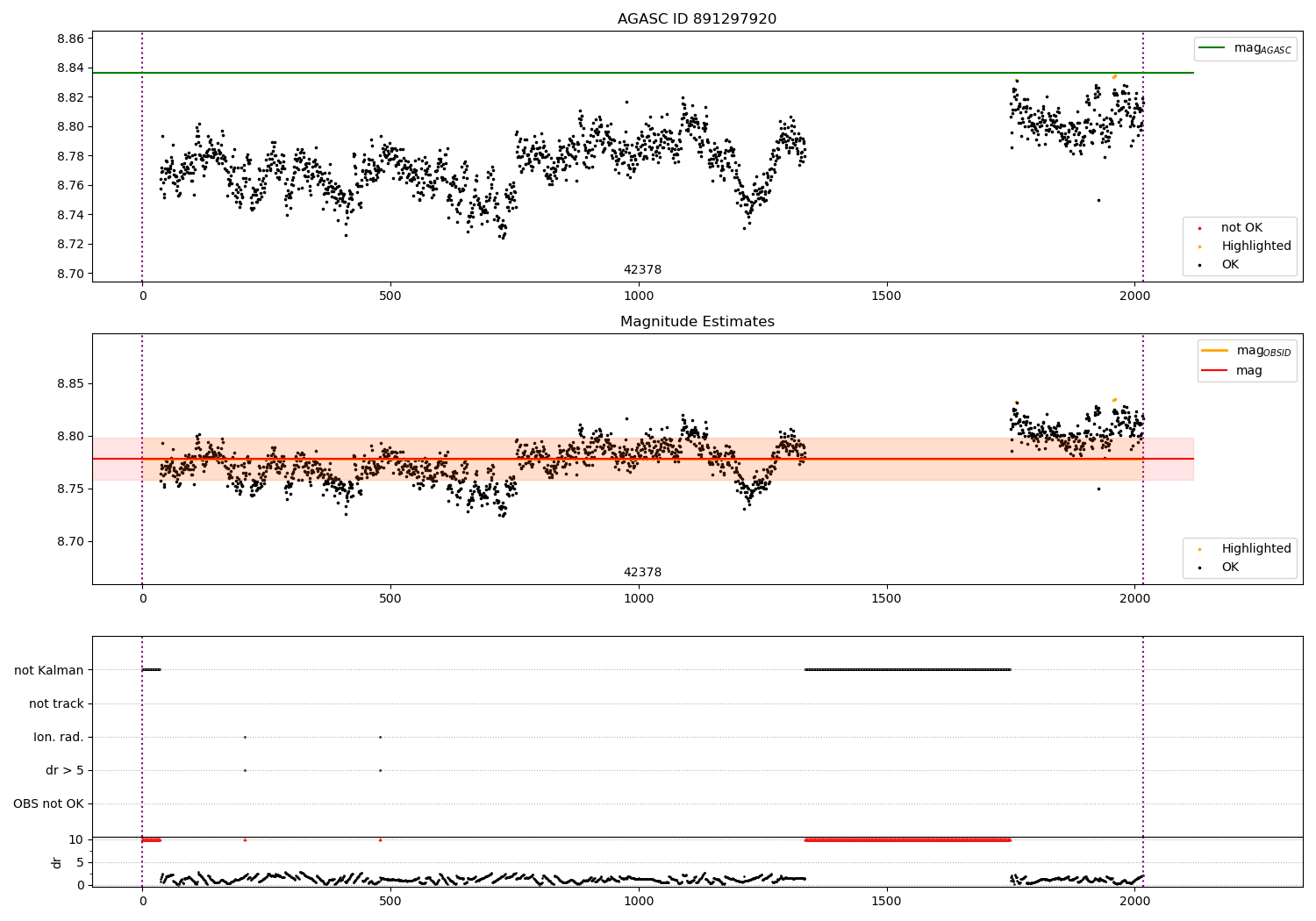Click the 'dr' axis label
The width and height of the screenshot is (1316, 921).
[57, 862]
